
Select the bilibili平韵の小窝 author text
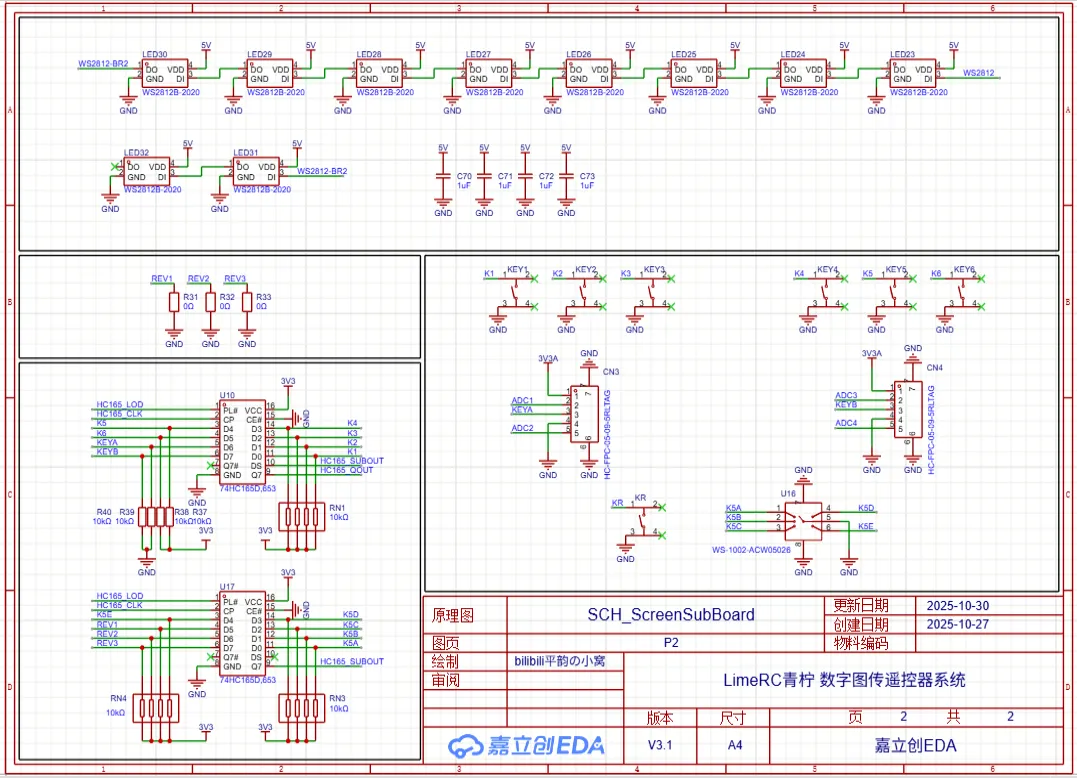566,661
